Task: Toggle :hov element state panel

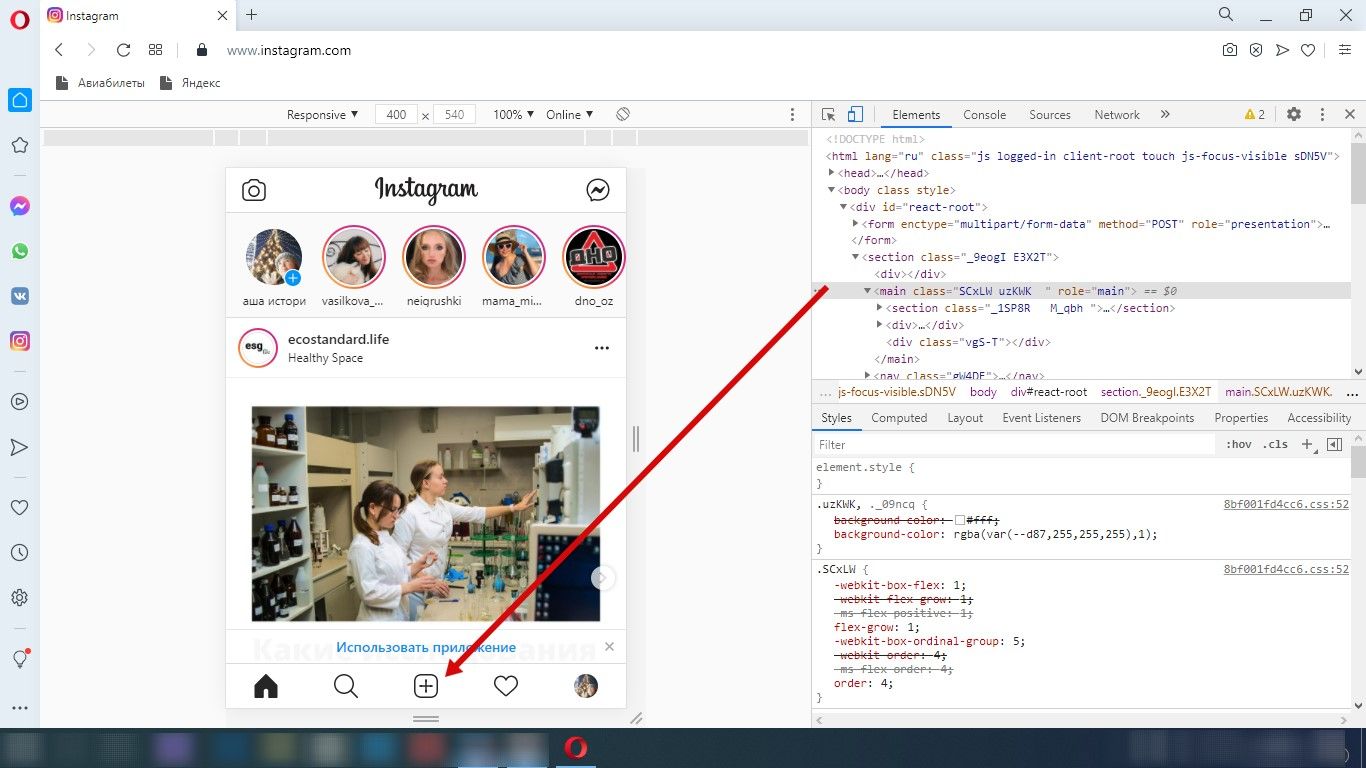Action: click(1238, 445)
